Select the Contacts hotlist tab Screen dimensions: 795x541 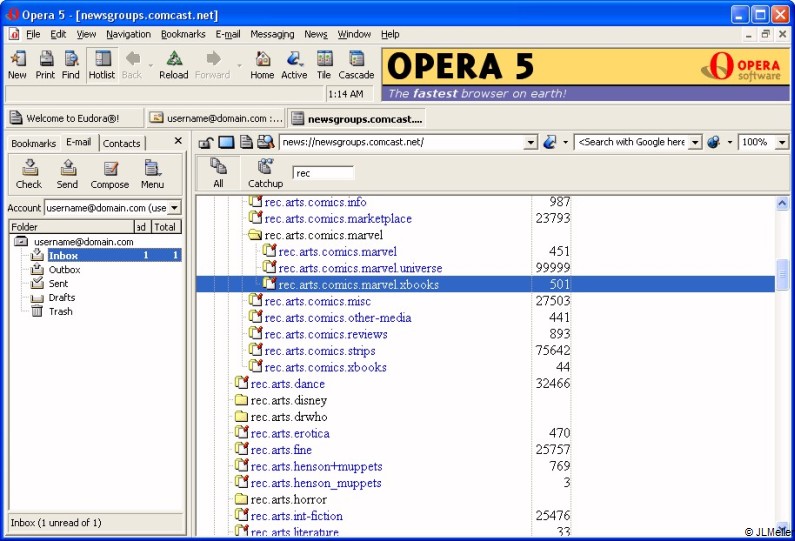(121, 143)
